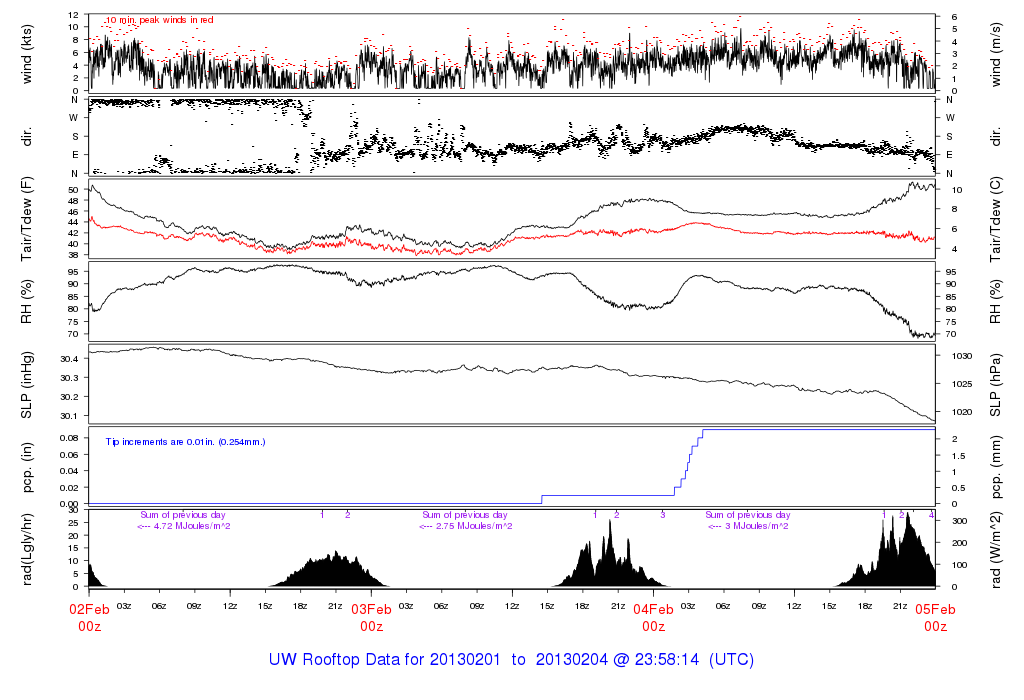Click the 'rad (W/m^2)' axis label
This screenshot has width=1024, height=700.
[995, 550]
